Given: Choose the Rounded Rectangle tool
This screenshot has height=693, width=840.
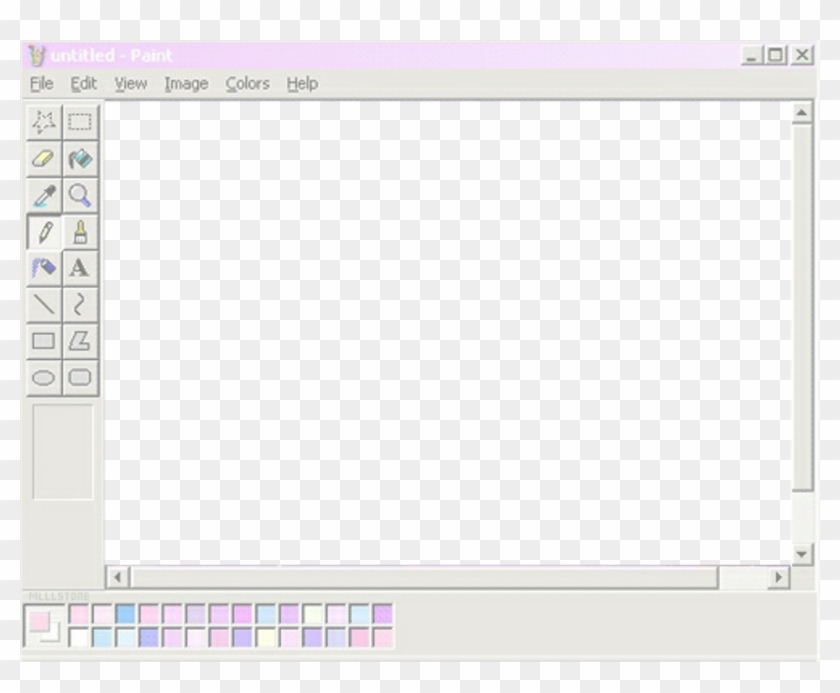Looking at the screenshot, I should (x=80, y=377).
